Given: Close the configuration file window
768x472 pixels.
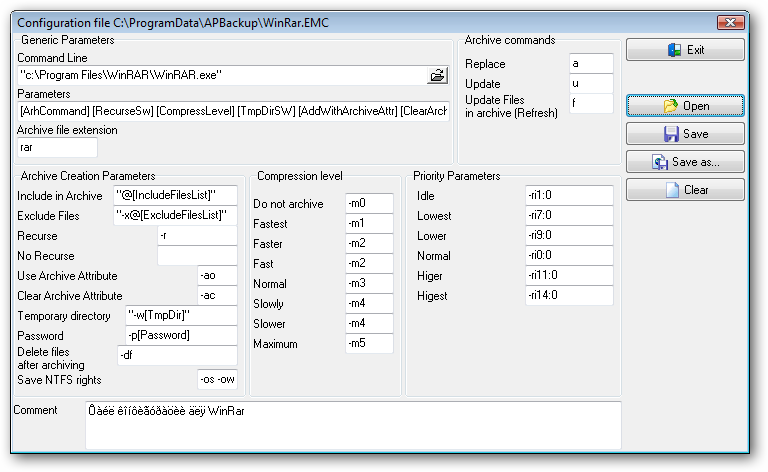Looking at the screenshot, I should tap(730, 23).
